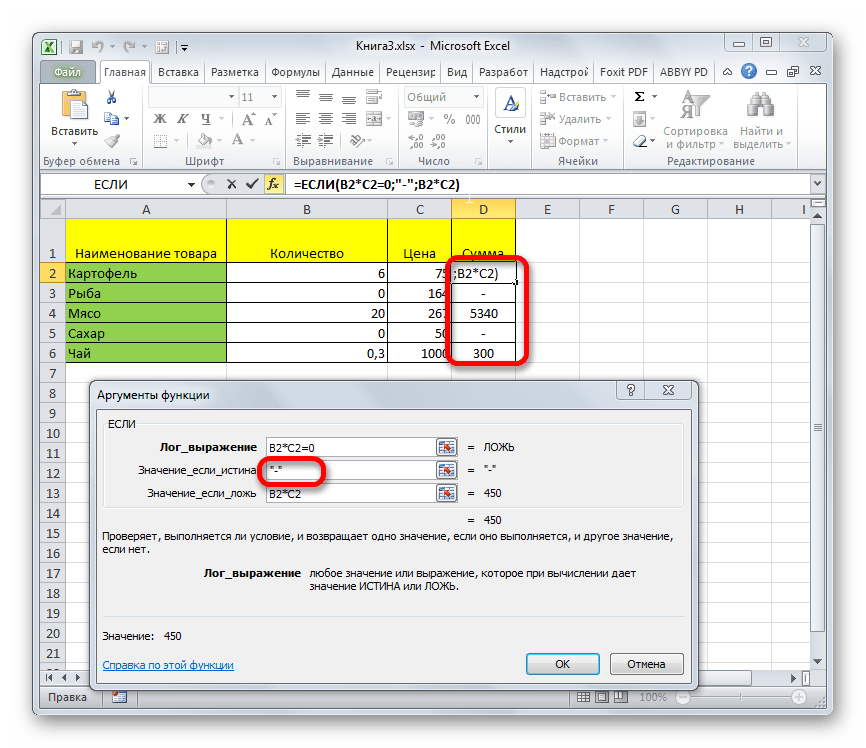The width and height of the screenshot is (866, 748).
Task: Click the Отмена button
Action: (x=645, y=664)
